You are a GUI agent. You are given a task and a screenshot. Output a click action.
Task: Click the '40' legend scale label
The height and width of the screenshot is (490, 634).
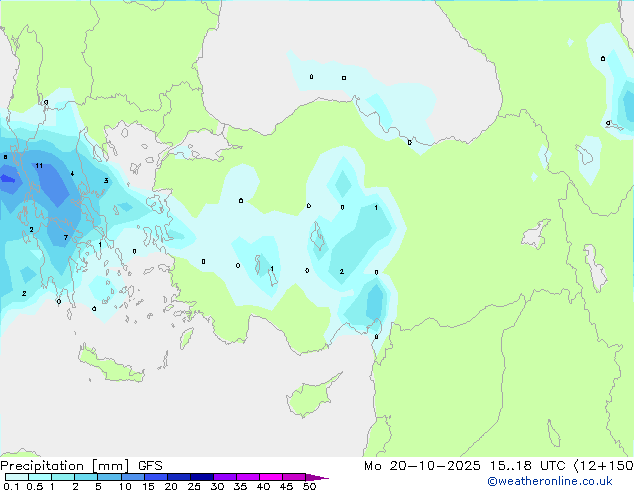tap(263, 486)
